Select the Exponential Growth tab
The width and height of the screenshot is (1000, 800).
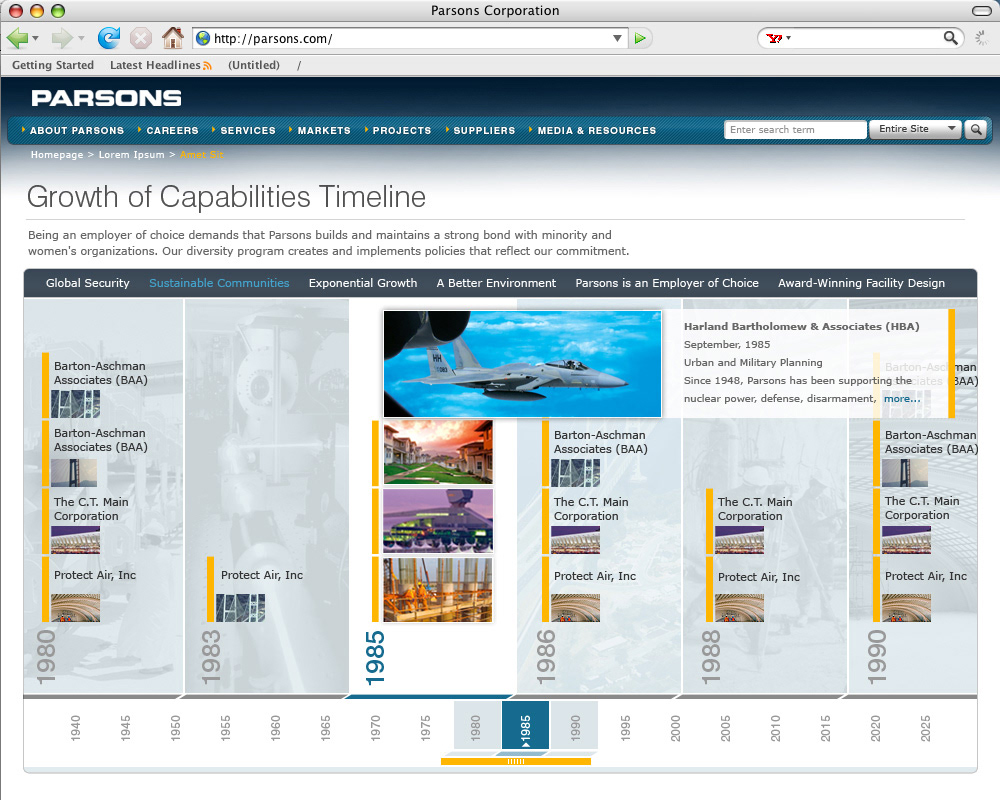pyautogui.click(x=363, y=283)
